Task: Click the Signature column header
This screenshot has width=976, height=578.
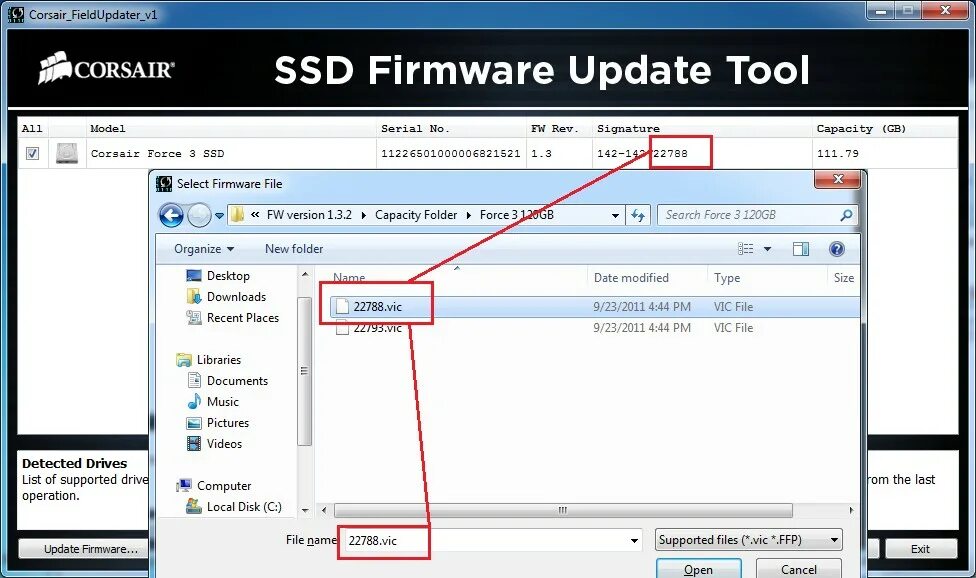Action: click(628, 129)
